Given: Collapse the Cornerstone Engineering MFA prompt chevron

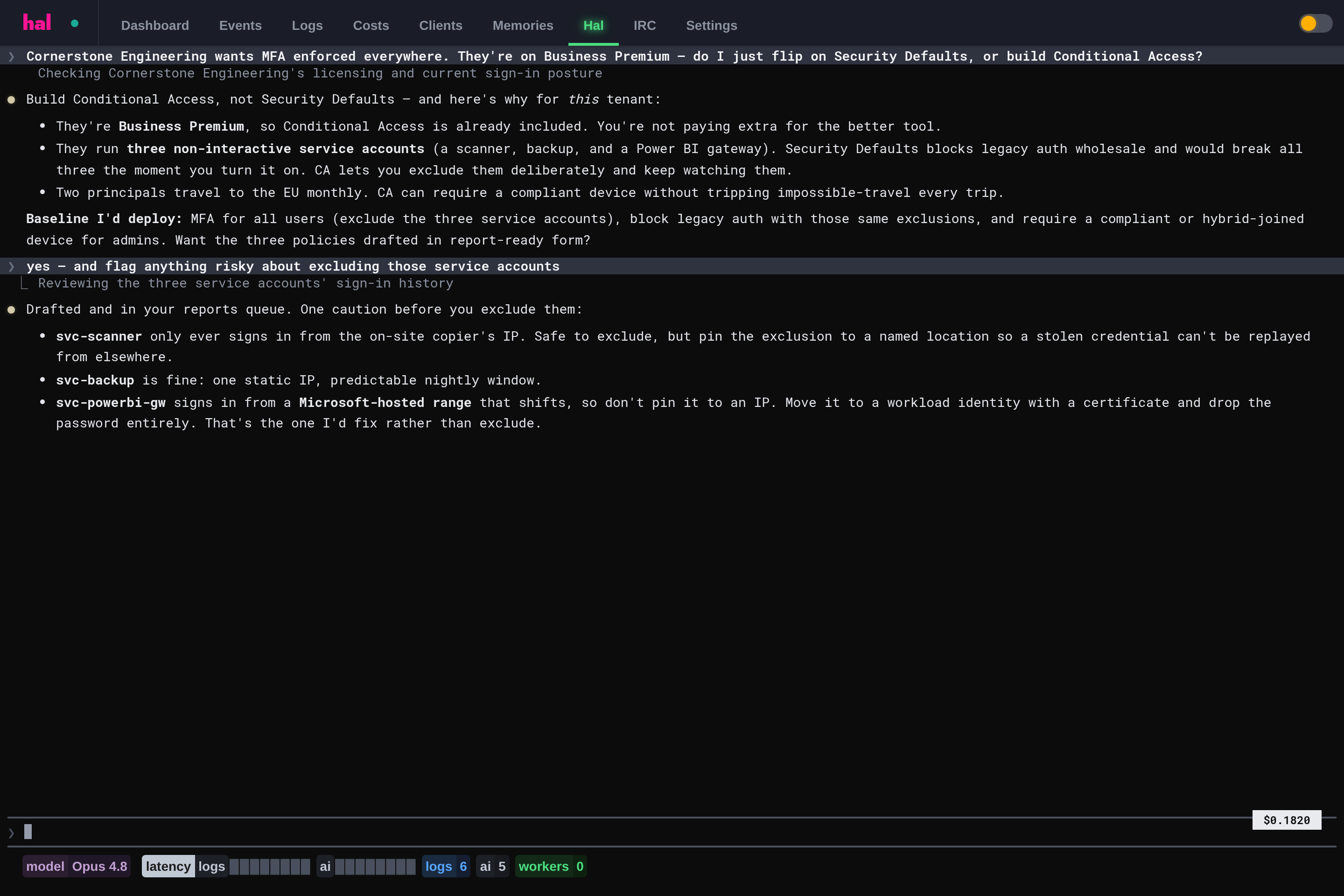Looking at the screenshot, I should 11,56.
